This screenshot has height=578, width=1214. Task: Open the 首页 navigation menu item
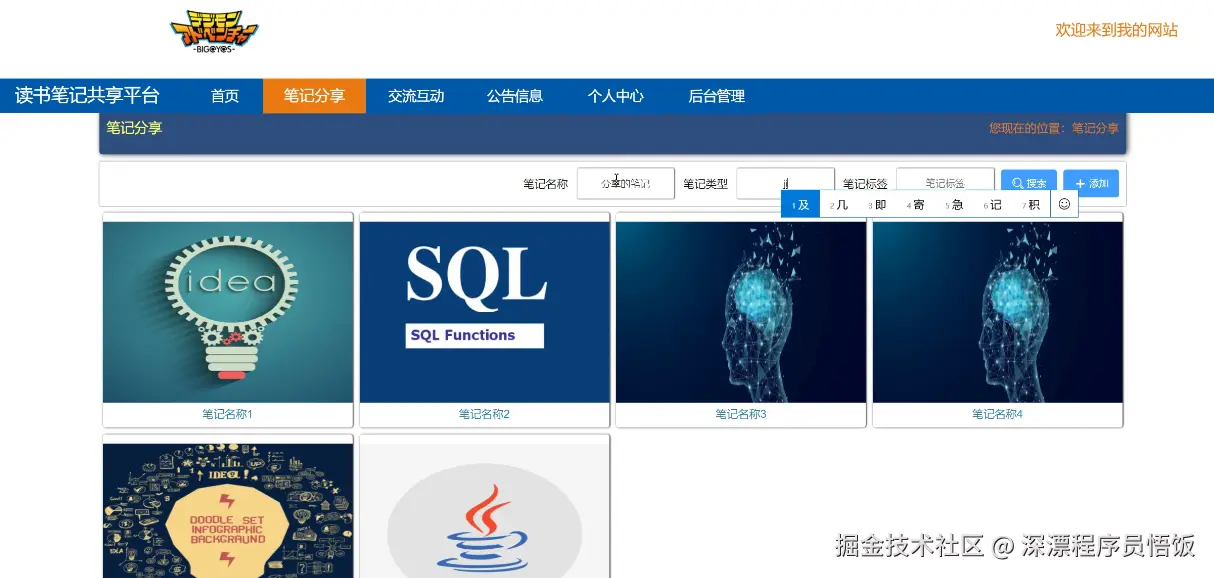(x=224, y=95)
